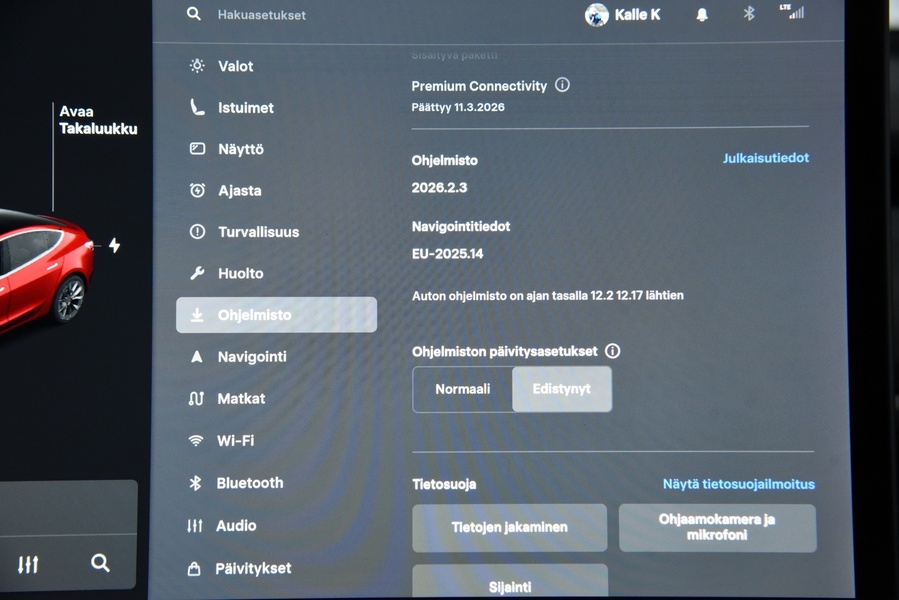
Task: Select Normaali update preference
Action: point(463,389)
